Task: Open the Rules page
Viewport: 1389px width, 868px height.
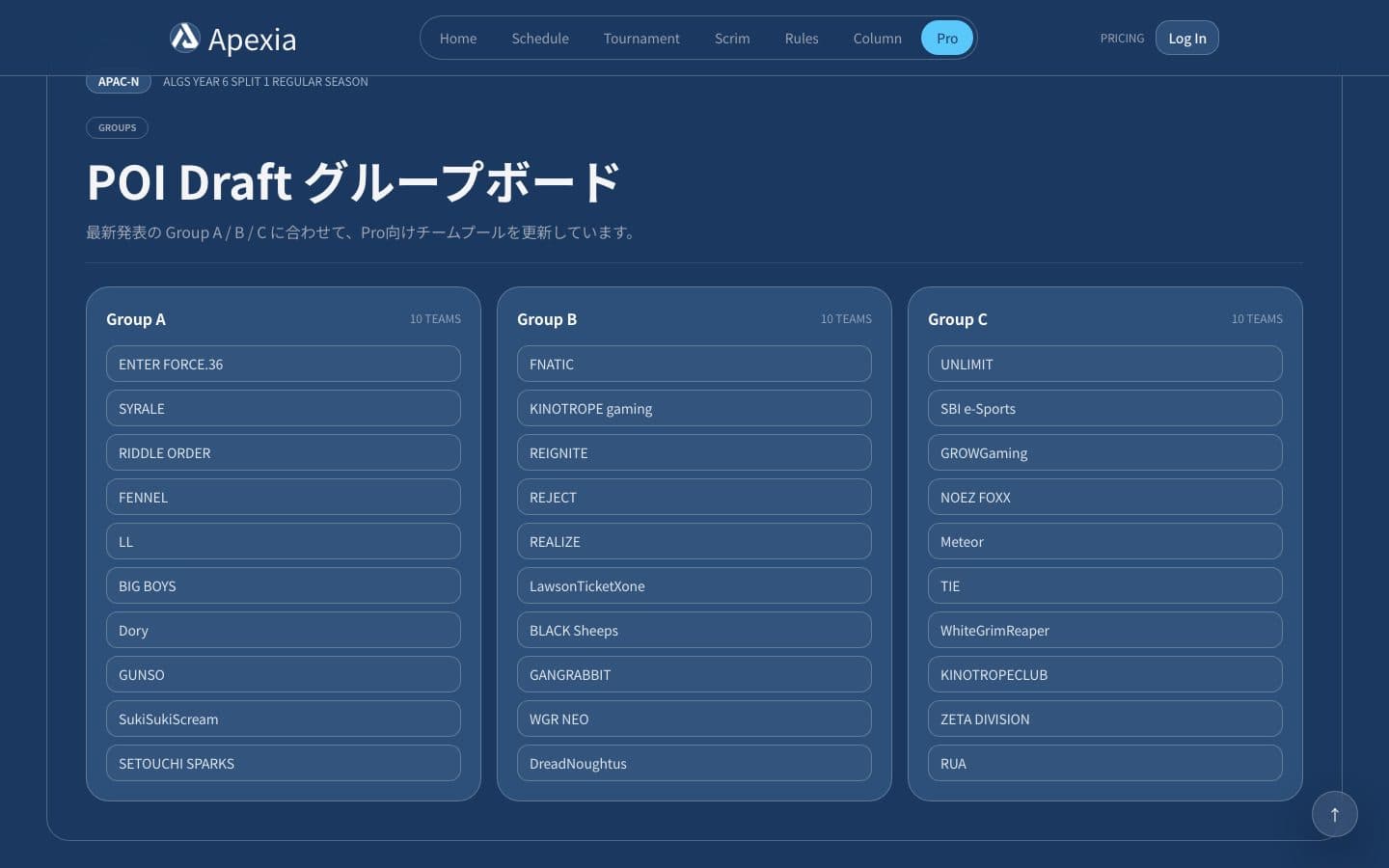Action: [x=802, y=39]
